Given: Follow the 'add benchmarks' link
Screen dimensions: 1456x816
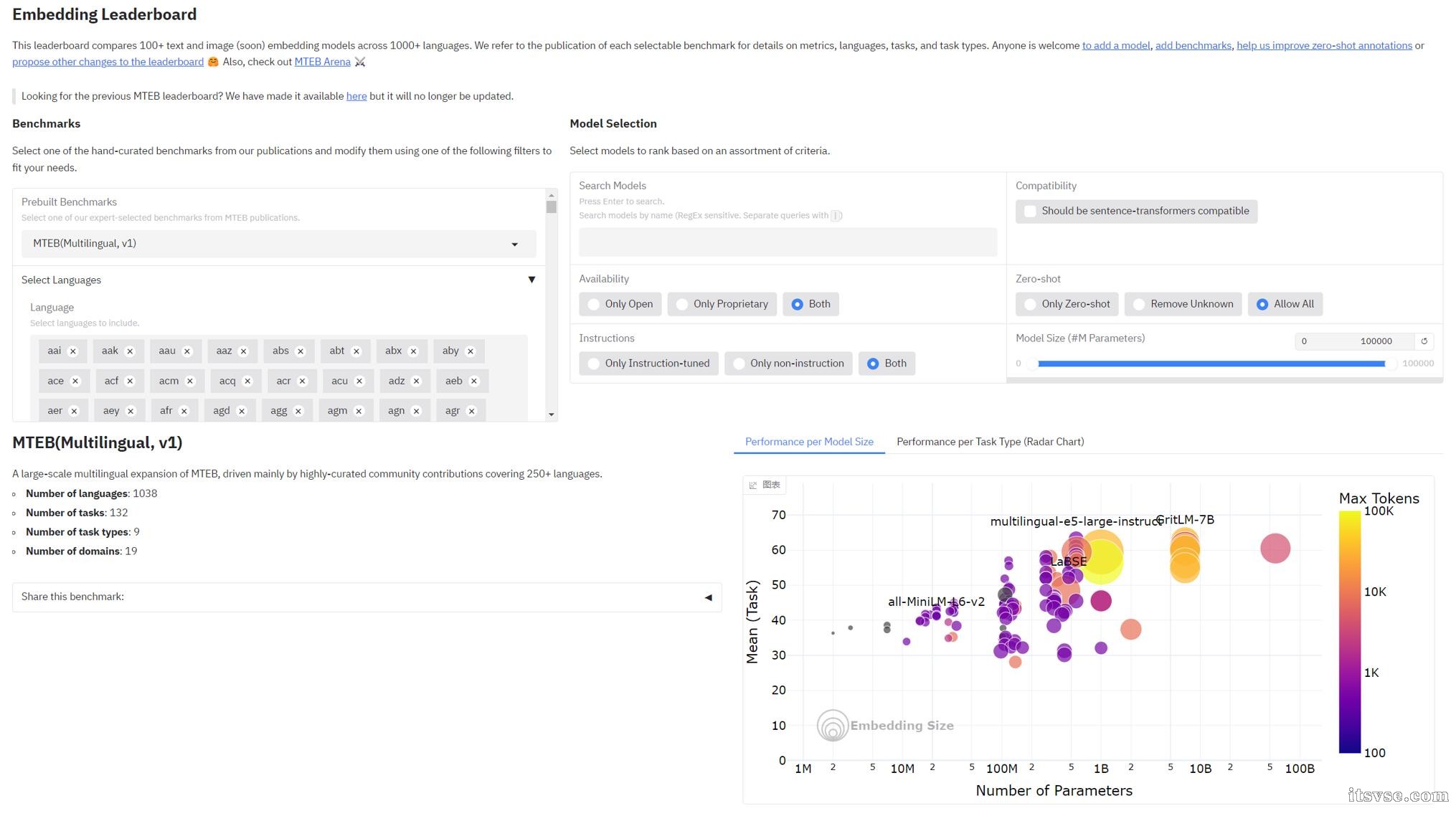Looking at the screenshot, I should [x=1193, y=46].
